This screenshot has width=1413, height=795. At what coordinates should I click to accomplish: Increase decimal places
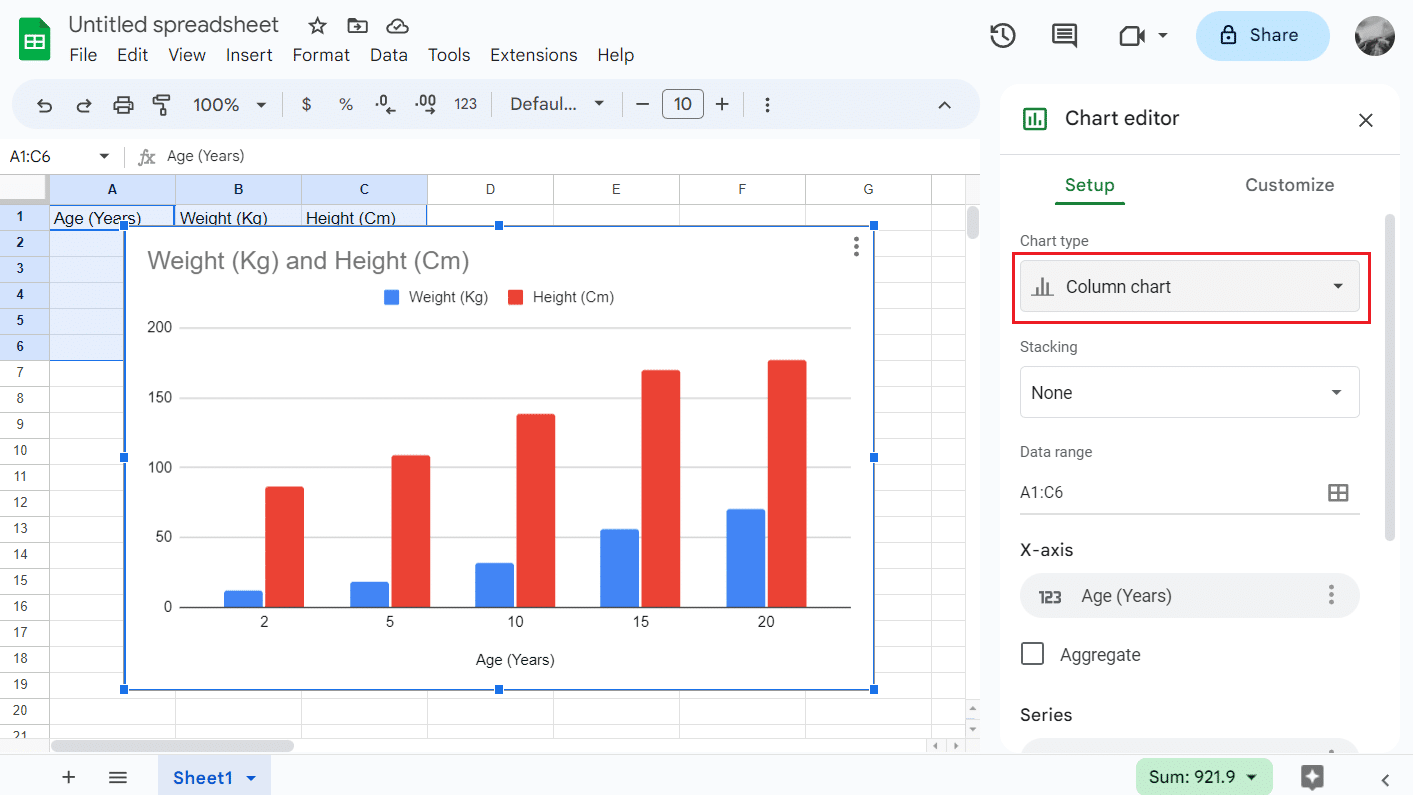click(424, 103)
